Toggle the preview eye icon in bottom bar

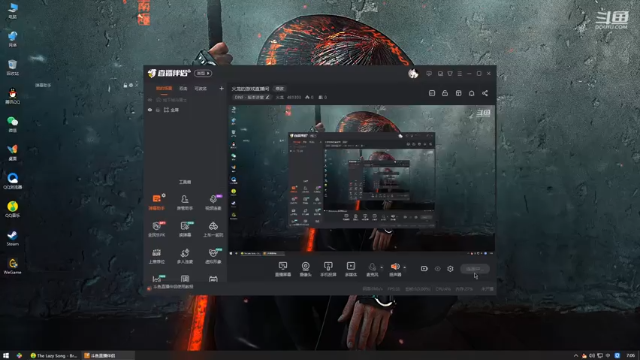438,269
